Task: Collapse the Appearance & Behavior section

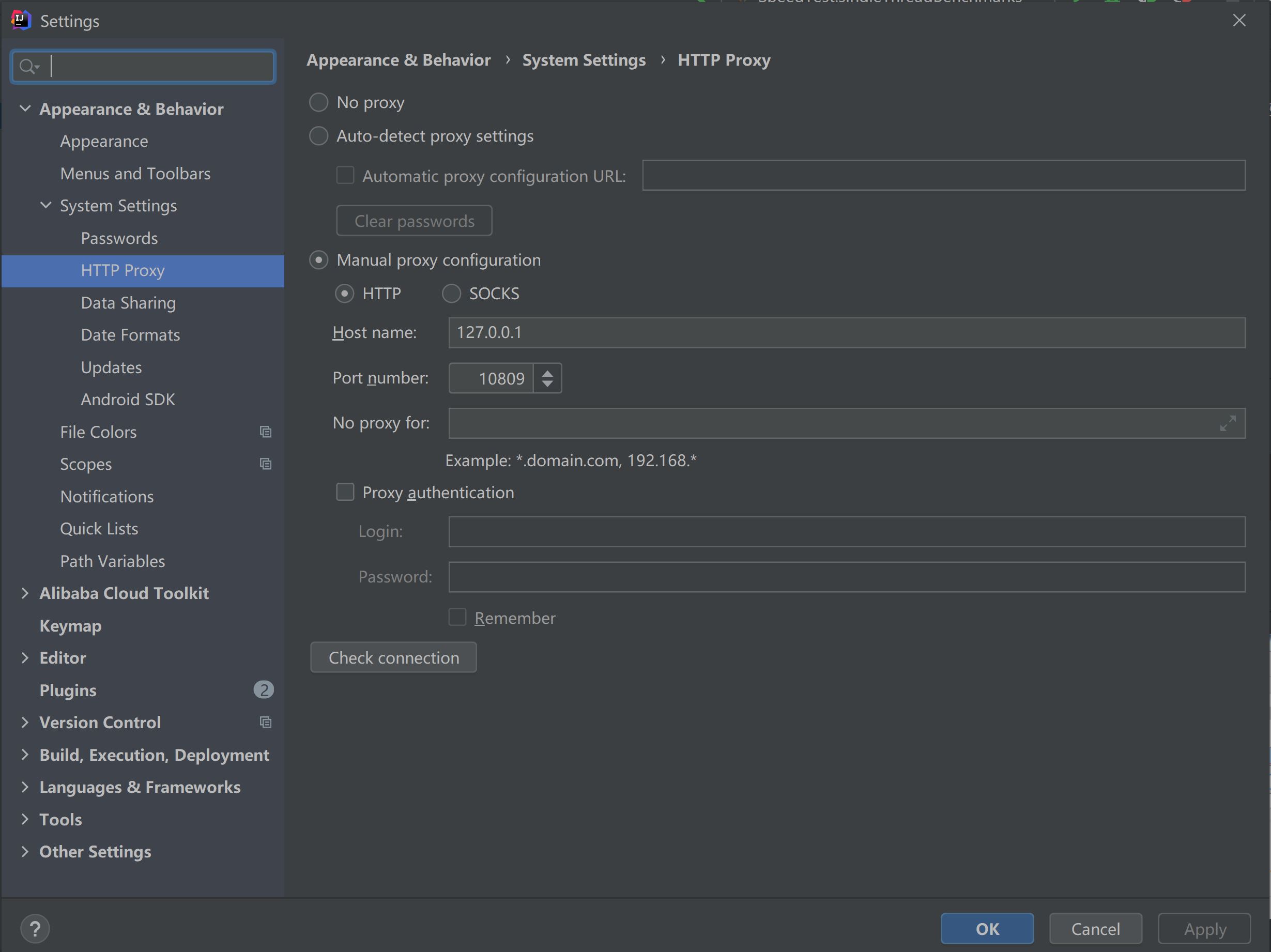Action: click(25, 108)
